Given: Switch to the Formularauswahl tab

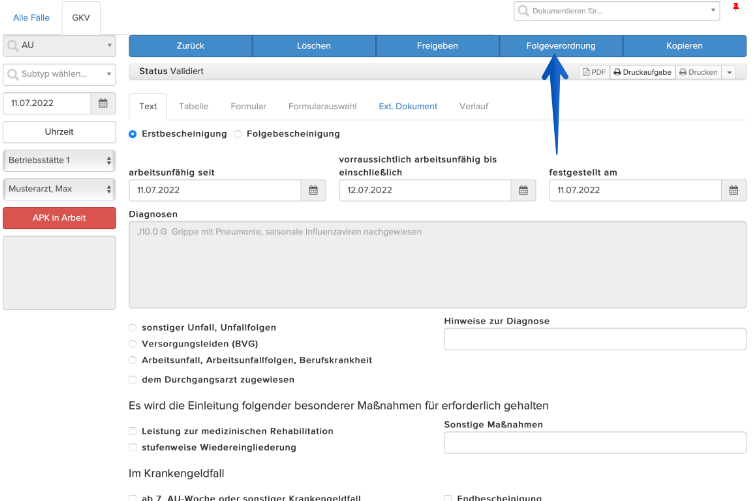Looking at the screenshot, I should 322,106.
